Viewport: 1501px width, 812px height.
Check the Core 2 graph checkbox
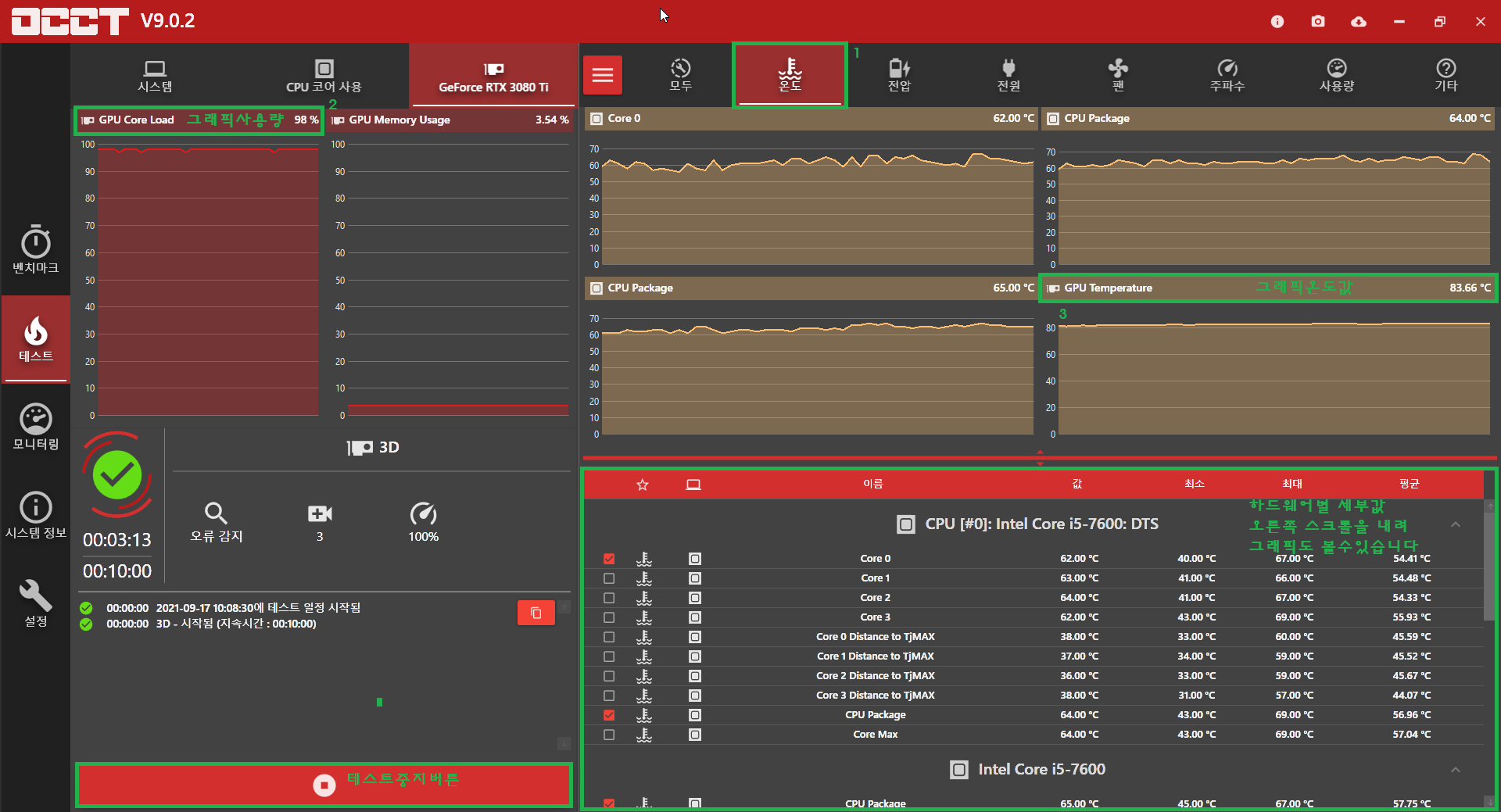click(x=609, y=598)
